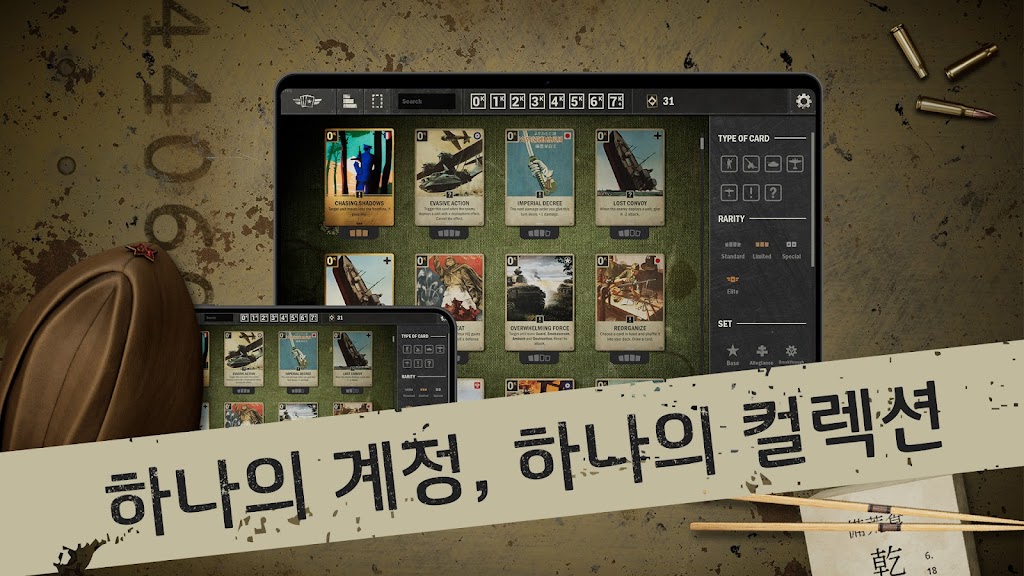Open Lost Convoy card on the phone

tap(352, 359)
